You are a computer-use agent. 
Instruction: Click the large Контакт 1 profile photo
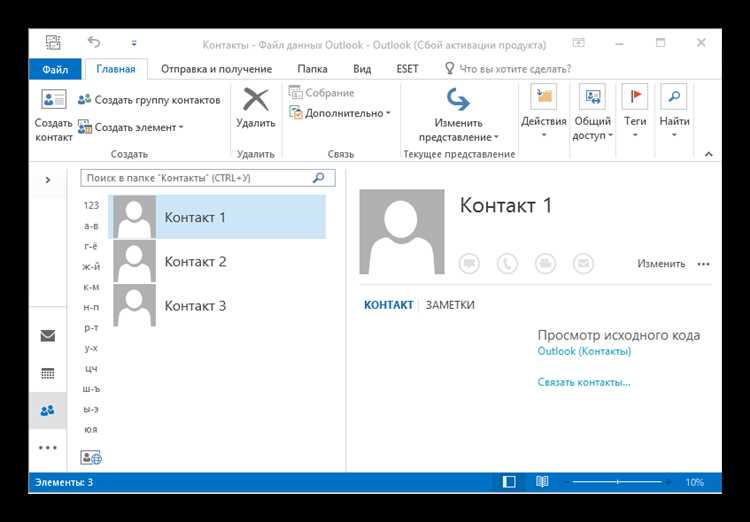[x=402, y=232]
